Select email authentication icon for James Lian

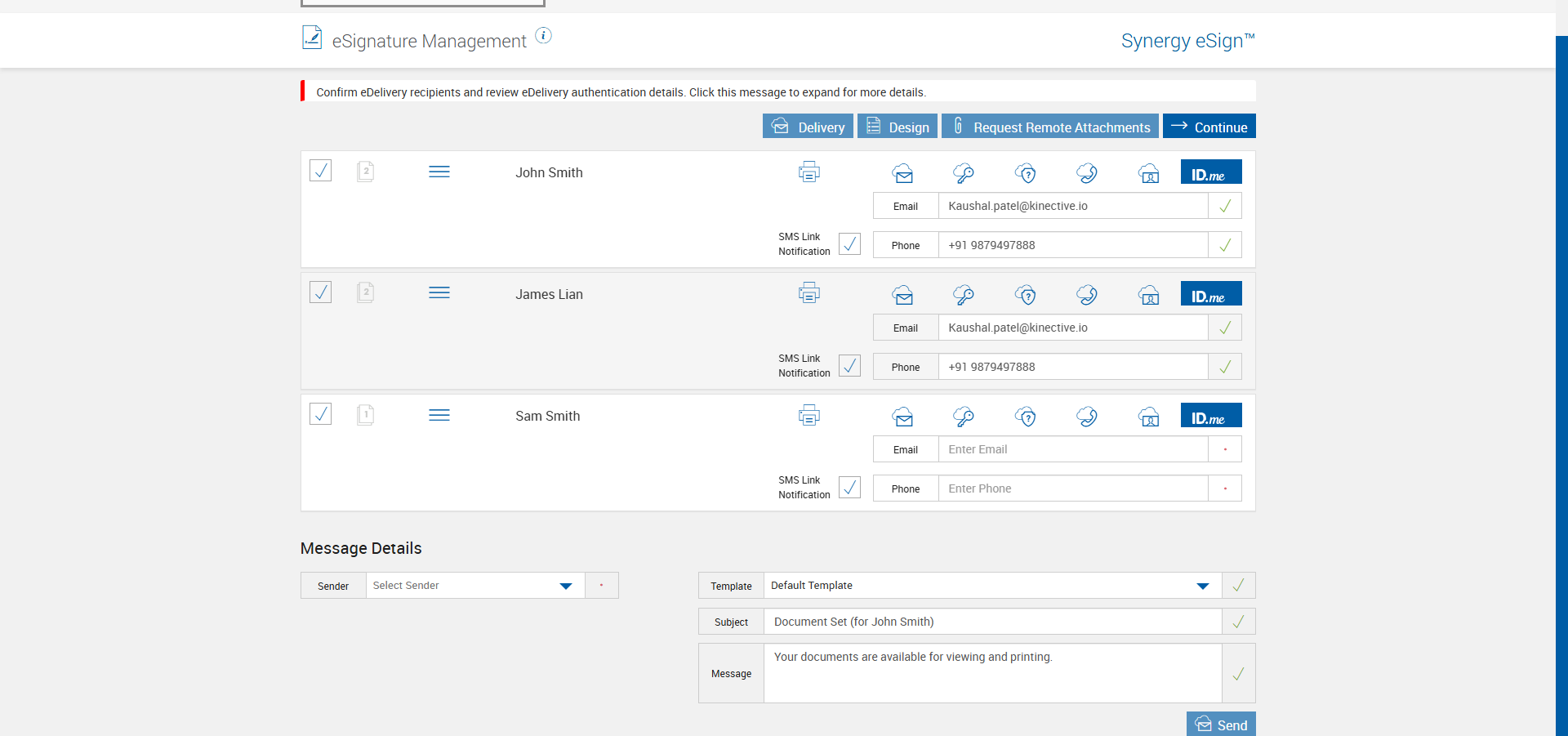[902, 295]
